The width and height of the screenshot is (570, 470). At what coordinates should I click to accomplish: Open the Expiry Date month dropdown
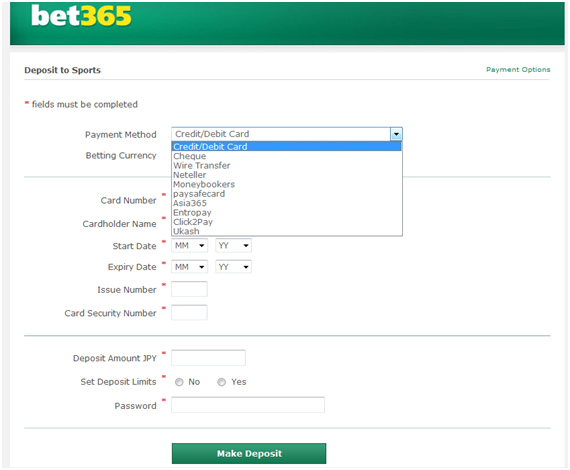189,267
